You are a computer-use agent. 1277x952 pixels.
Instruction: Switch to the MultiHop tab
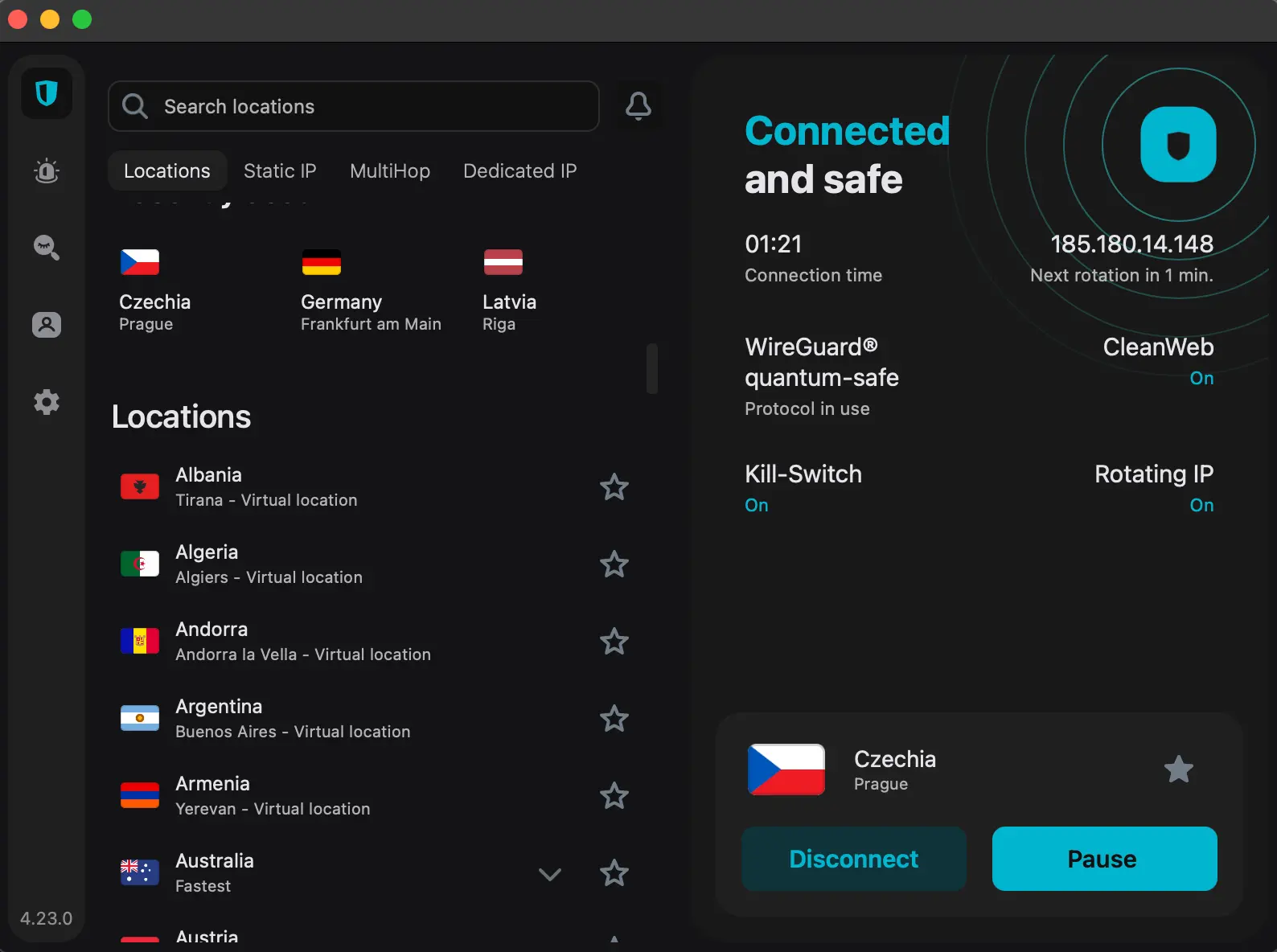390,170
